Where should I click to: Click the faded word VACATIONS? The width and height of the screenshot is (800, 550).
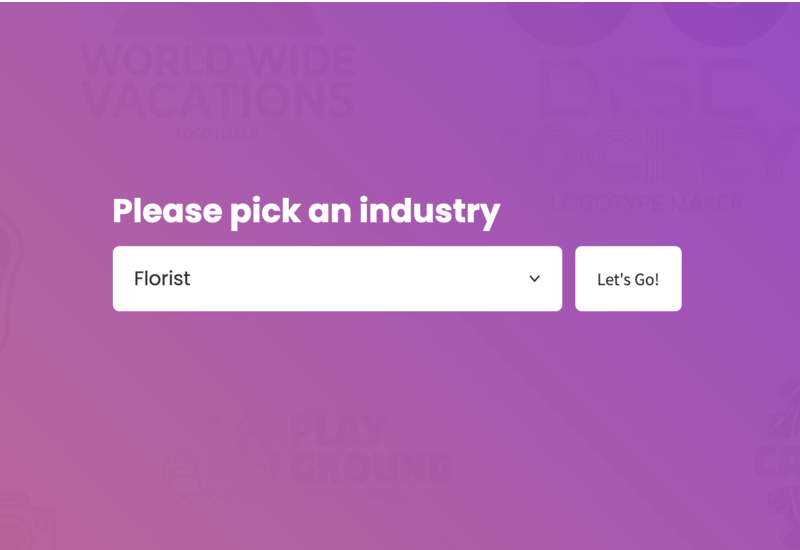tap(218, 99)
